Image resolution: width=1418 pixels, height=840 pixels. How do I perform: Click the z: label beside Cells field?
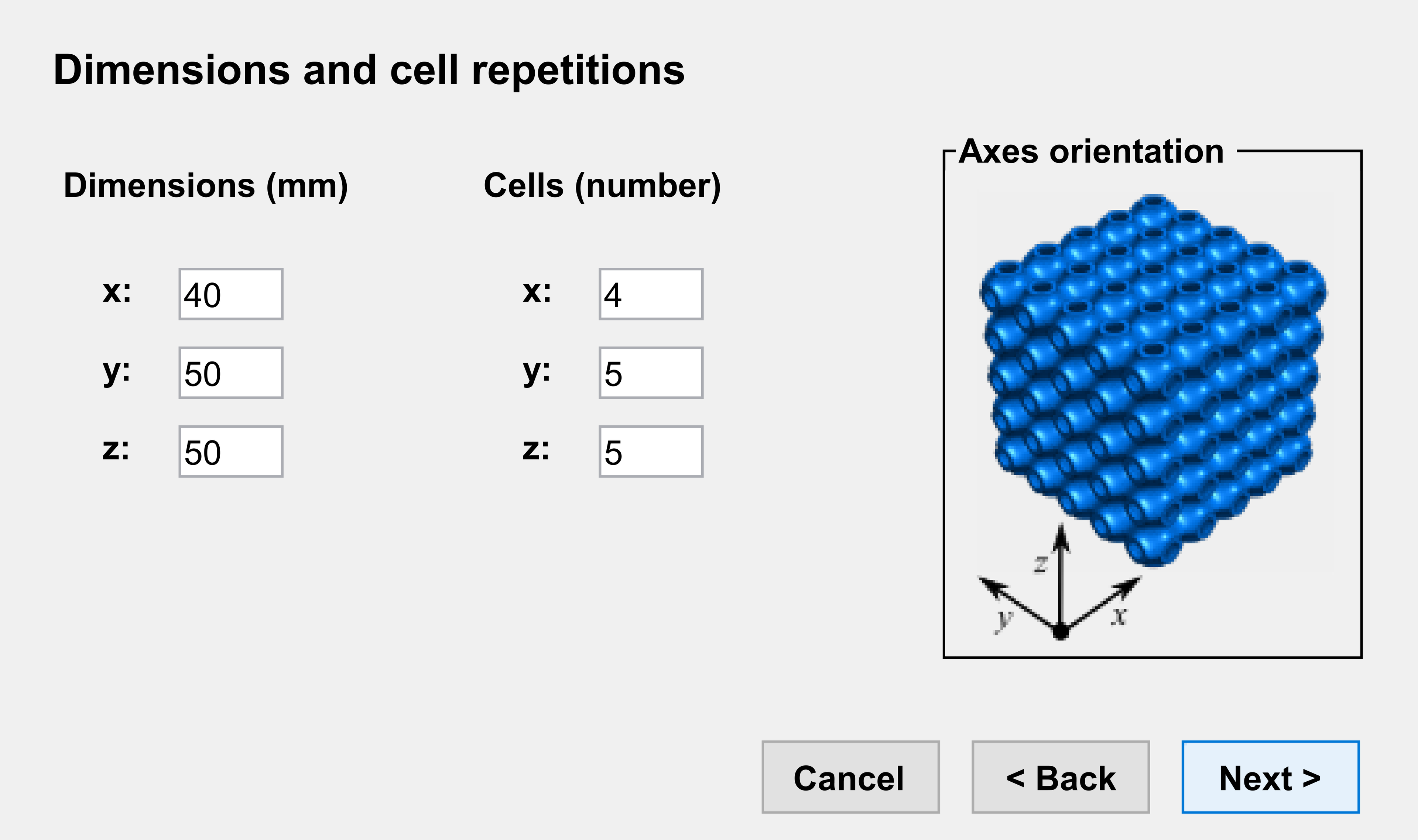click(x=536, y=449)
